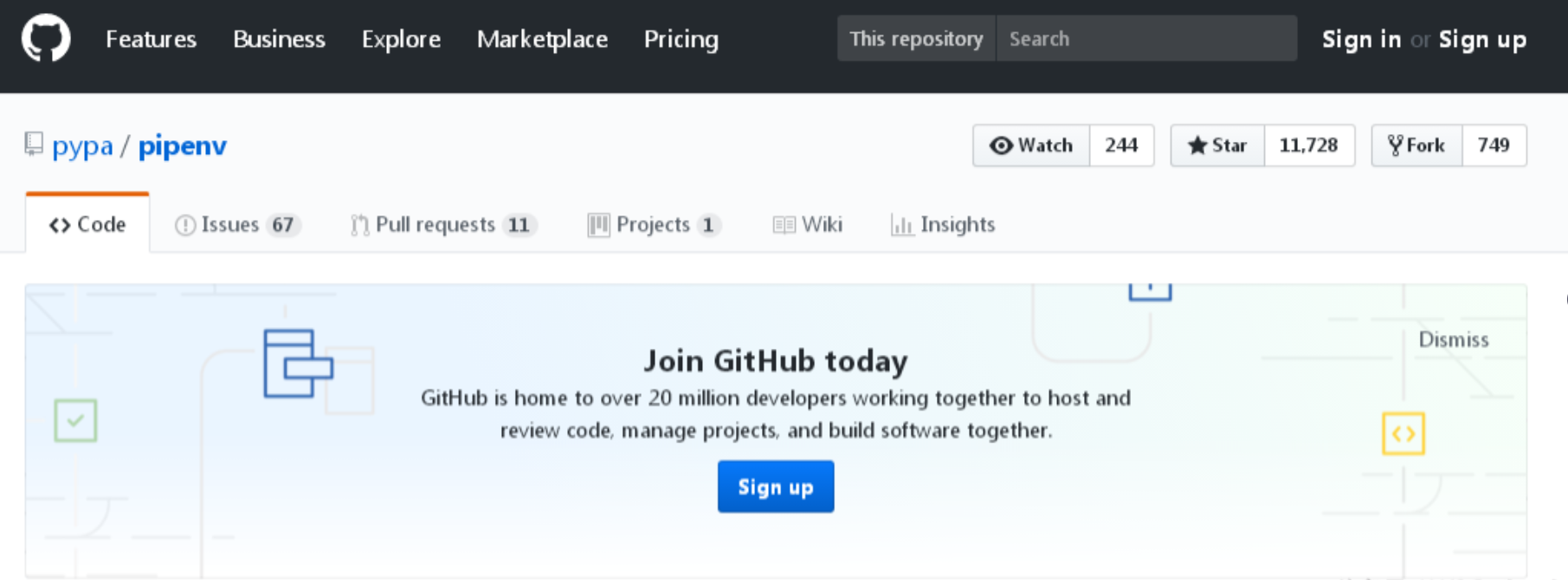Switch to the Projects tab
This screenshot has width=1568, height=580.
(x=655, y=225)
